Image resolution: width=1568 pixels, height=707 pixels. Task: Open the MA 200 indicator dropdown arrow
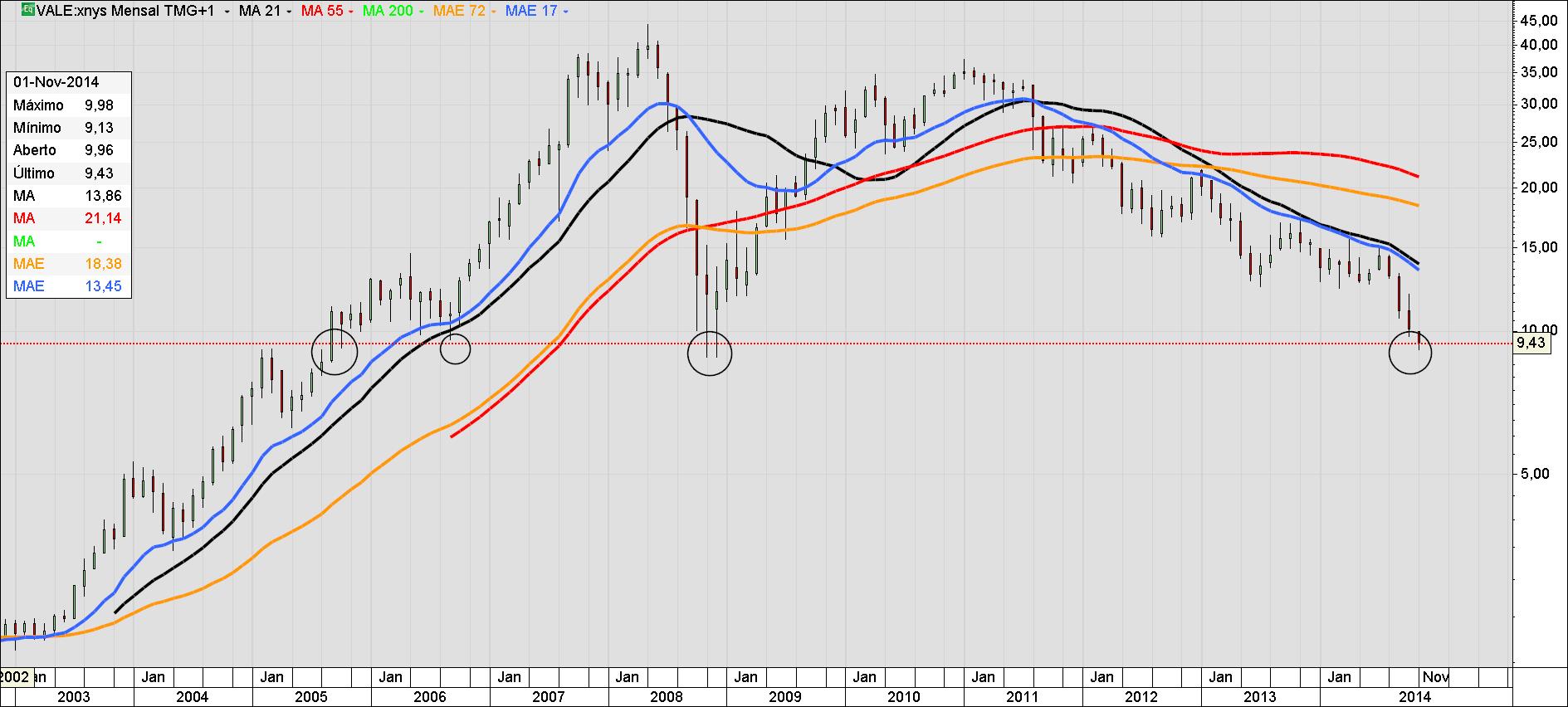point(421,12)
